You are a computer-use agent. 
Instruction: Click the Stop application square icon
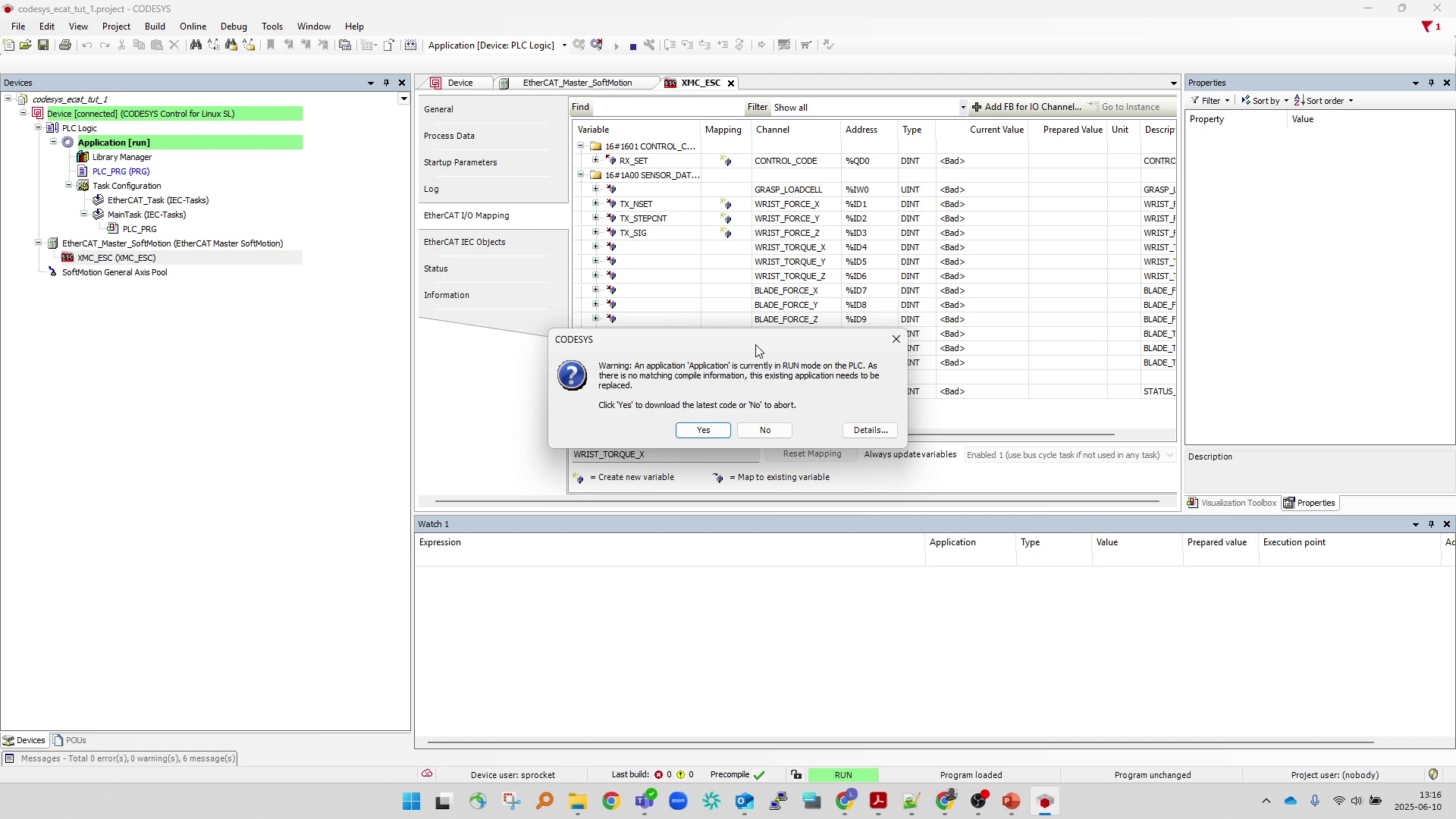[x=633, y=46]
